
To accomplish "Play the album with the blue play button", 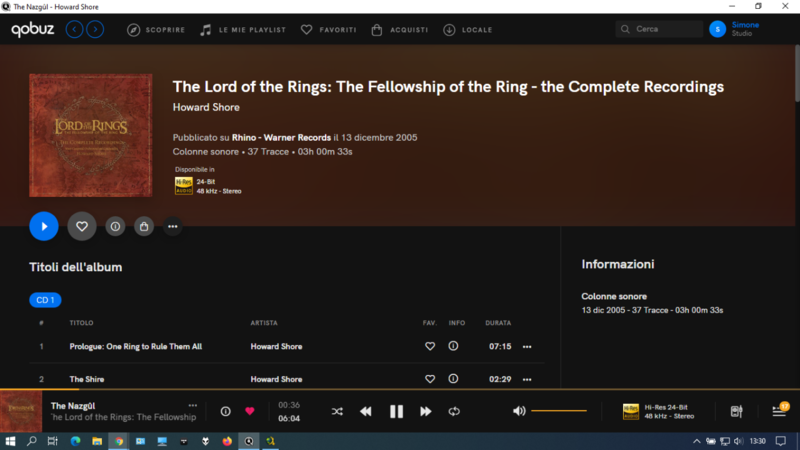I will [44, 226].
